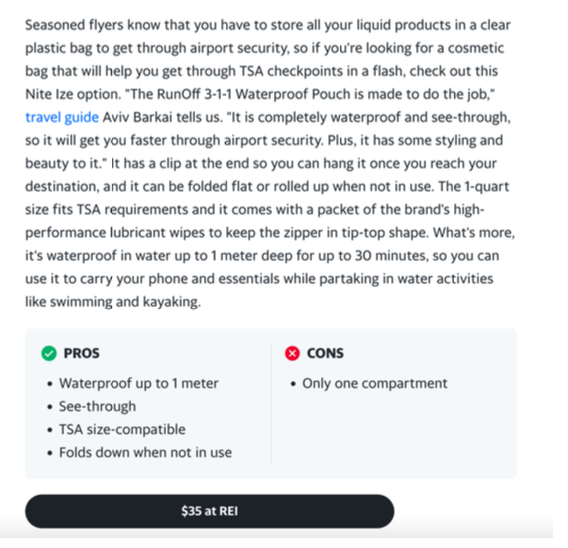
Task: Click the words Nite Ize option
Action: [72, 94]
